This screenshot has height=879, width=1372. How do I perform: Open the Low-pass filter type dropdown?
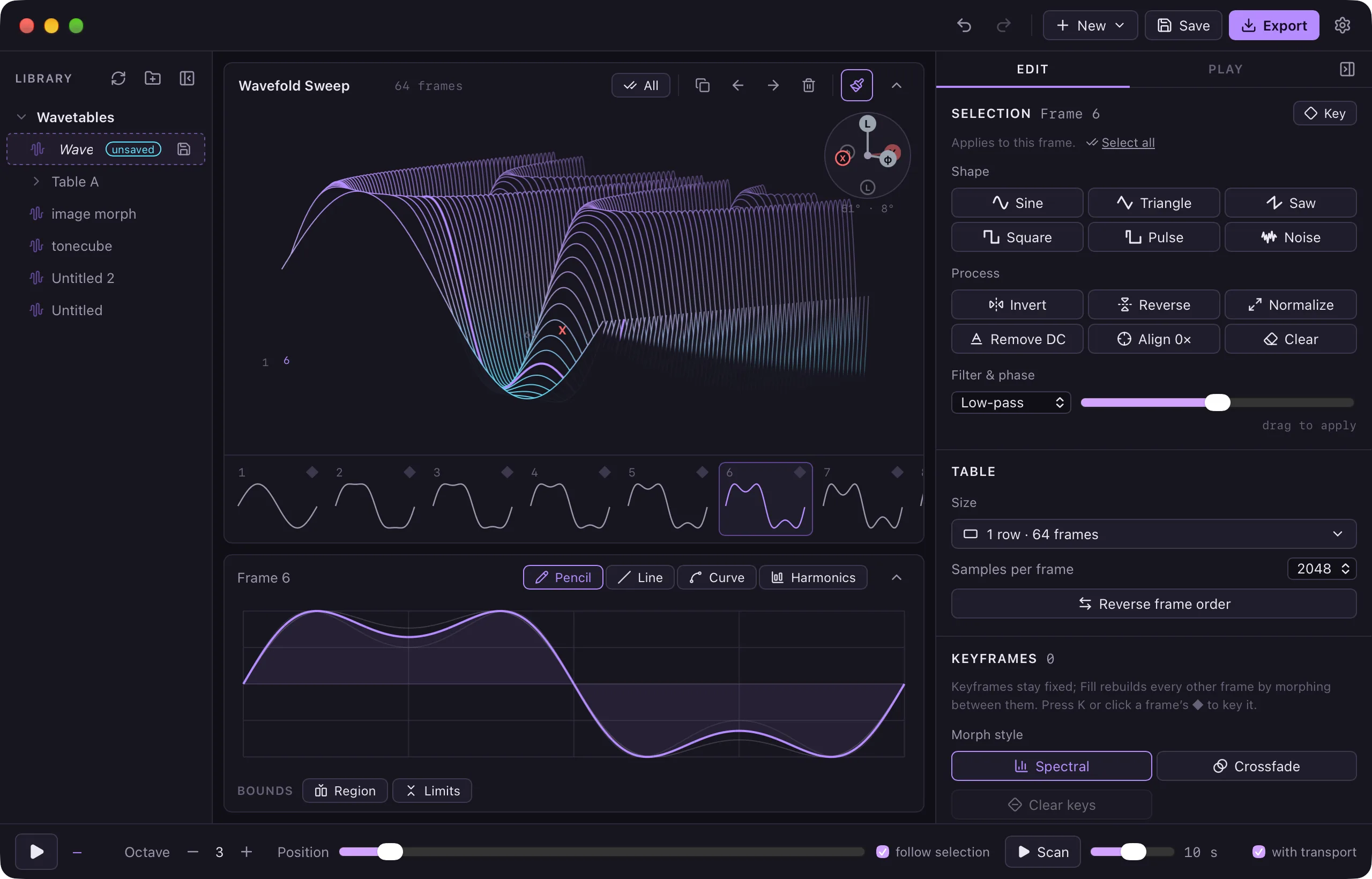pos(1011,403)
